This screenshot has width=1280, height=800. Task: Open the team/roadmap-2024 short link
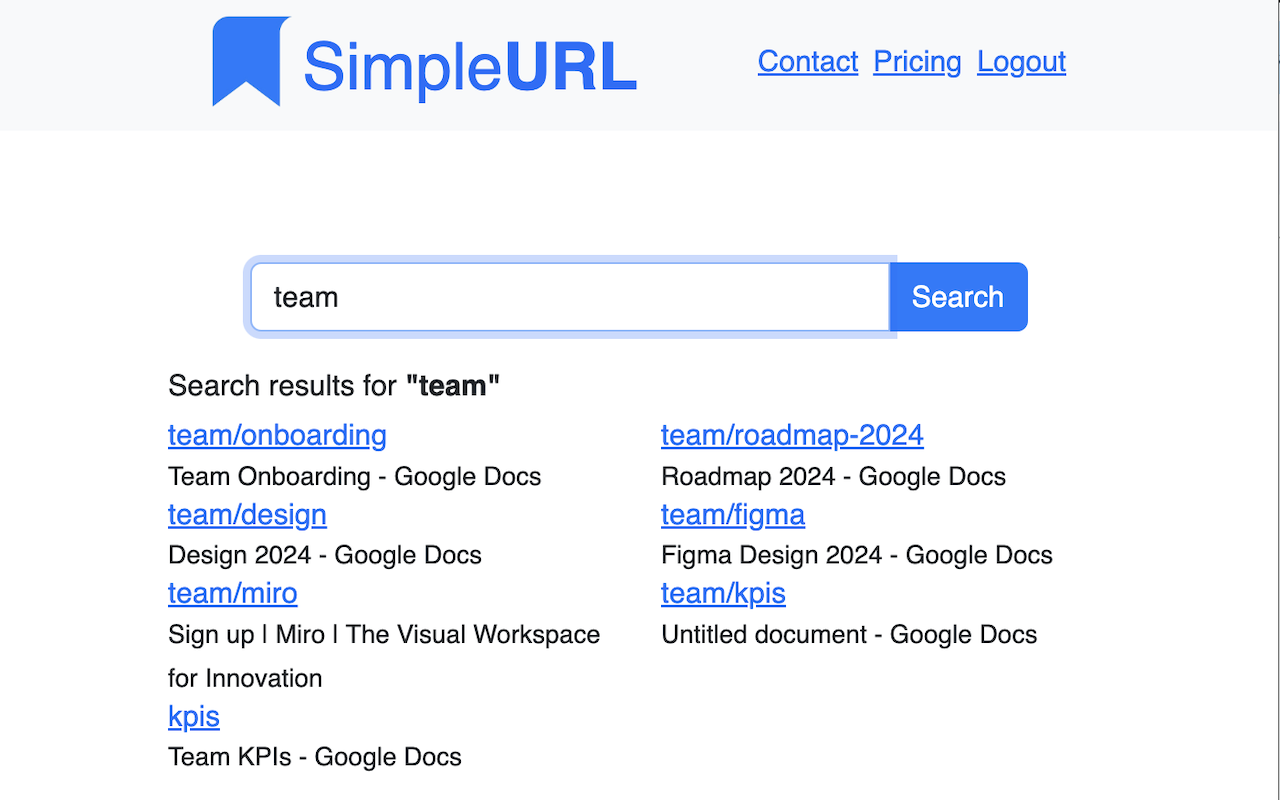pyautogui.click(x=792, y=435)
